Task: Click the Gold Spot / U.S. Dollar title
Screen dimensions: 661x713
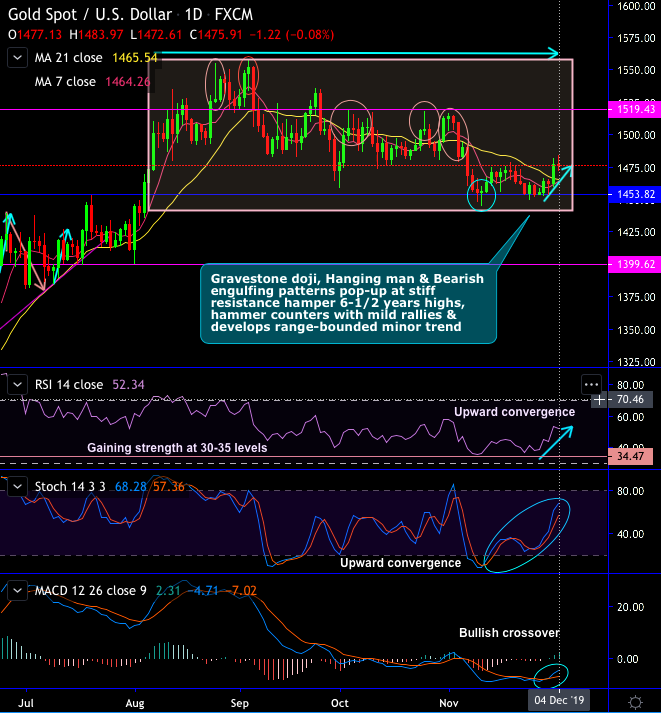Action: pyautogui.click(x=90, y=15)
